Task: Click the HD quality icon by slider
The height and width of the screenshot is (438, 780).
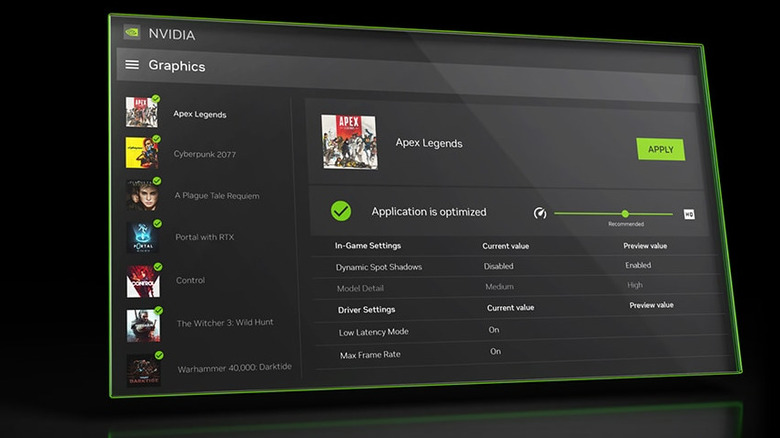Action: 689,214
